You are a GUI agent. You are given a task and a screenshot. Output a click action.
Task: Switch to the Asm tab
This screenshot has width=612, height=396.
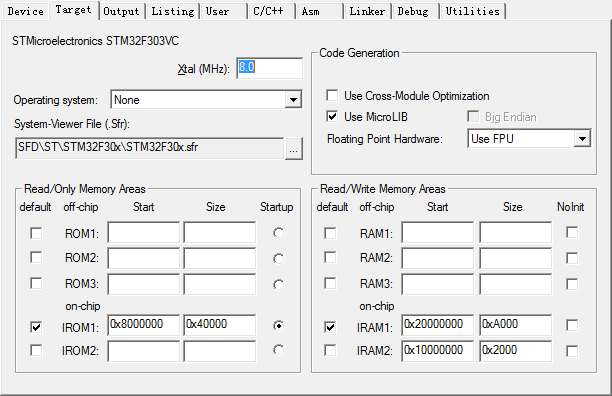click(x=319, y=11)
